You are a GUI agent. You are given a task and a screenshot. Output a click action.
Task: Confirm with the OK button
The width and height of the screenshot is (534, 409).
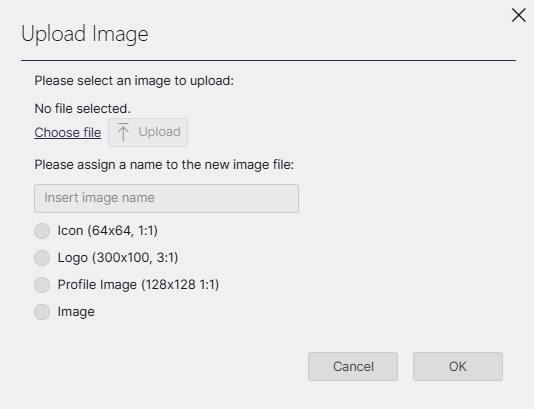458,366
